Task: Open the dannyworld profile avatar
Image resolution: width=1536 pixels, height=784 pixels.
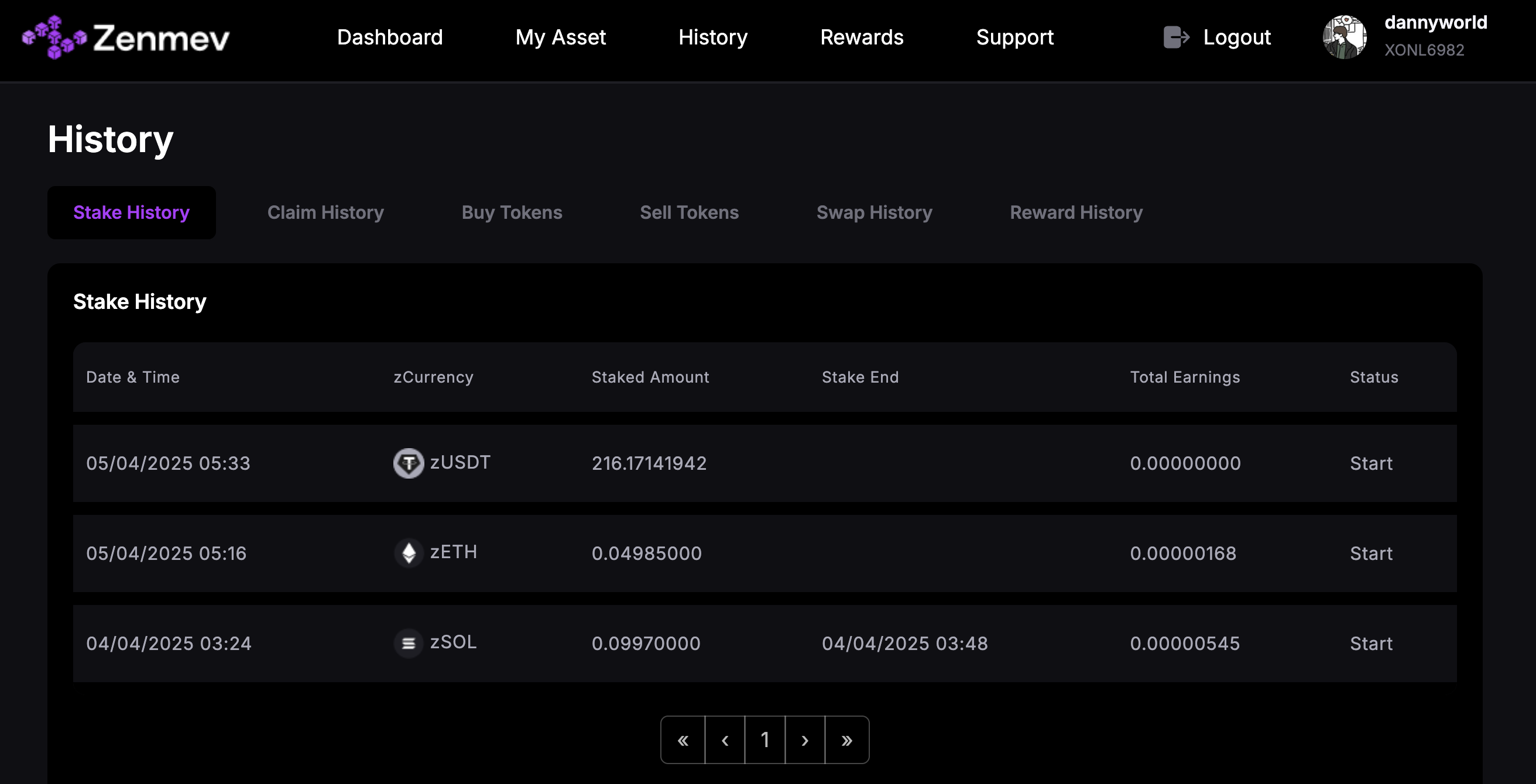Action: tap(1345, 37)
